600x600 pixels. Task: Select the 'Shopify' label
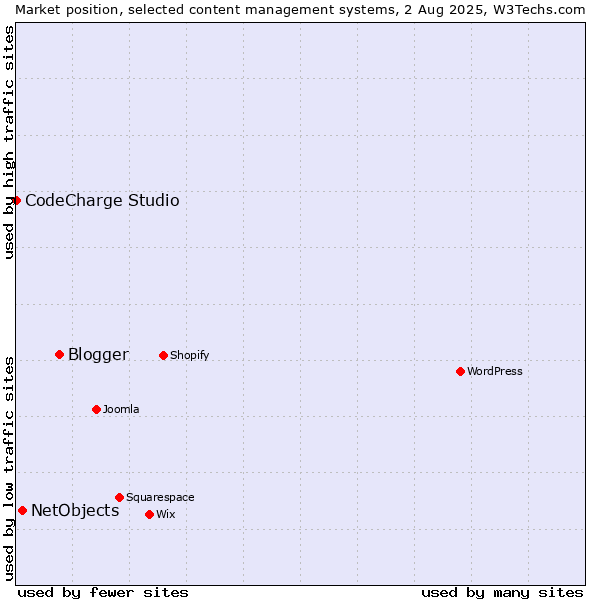pyautogui.click(x=189, y=355)
